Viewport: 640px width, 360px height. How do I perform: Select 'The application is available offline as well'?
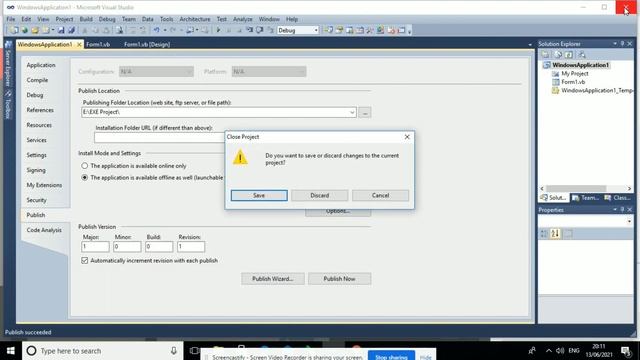point(84,178)
